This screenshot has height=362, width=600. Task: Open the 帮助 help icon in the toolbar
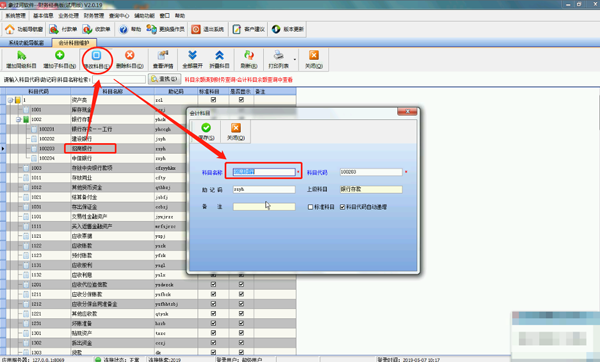(123, 29)
